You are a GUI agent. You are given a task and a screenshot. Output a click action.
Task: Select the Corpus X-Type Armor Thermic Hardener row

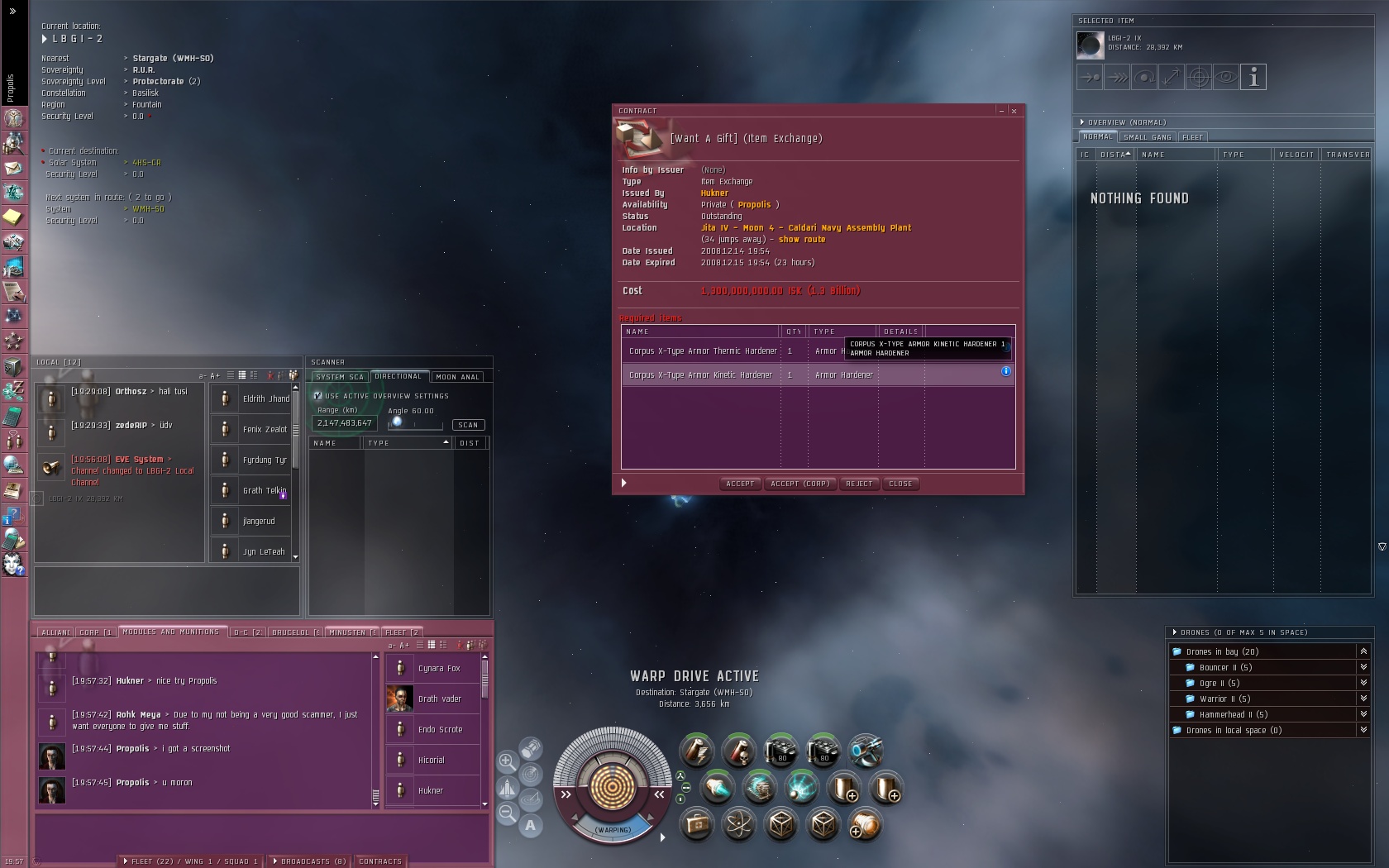(819, 351)
